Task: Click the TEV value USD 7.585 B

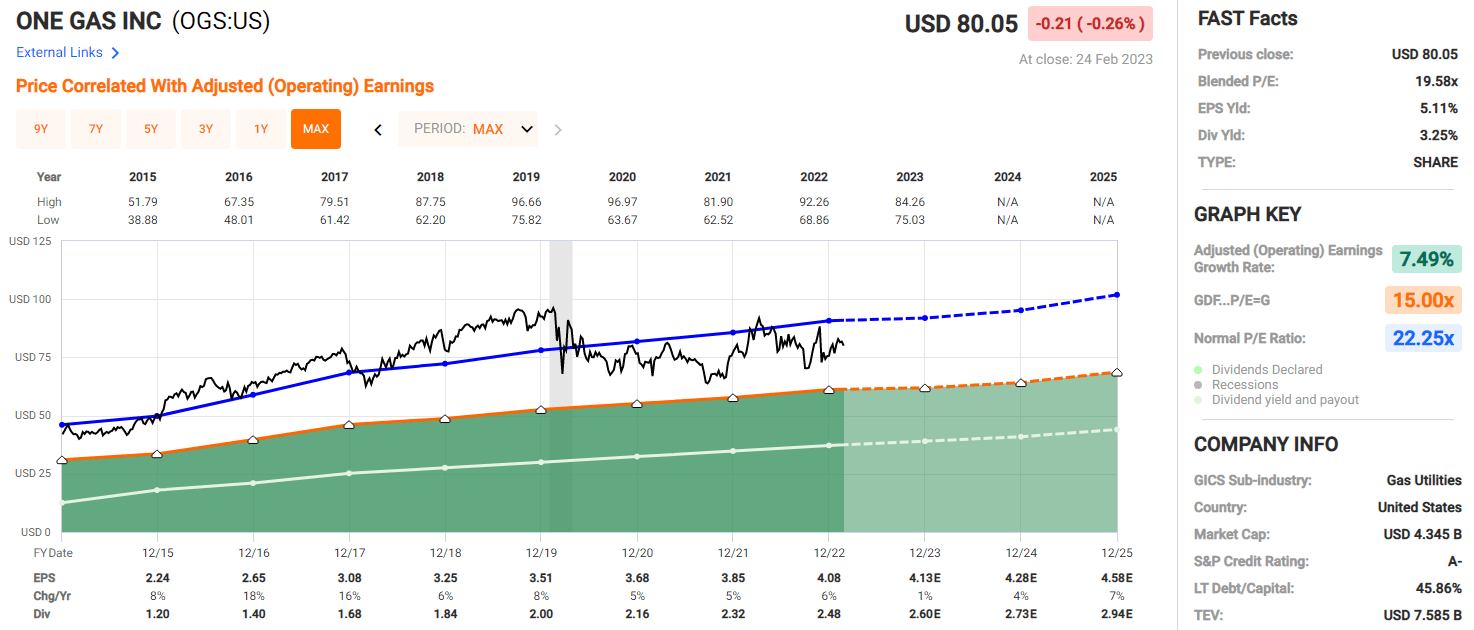Action: pos(1423,615)
